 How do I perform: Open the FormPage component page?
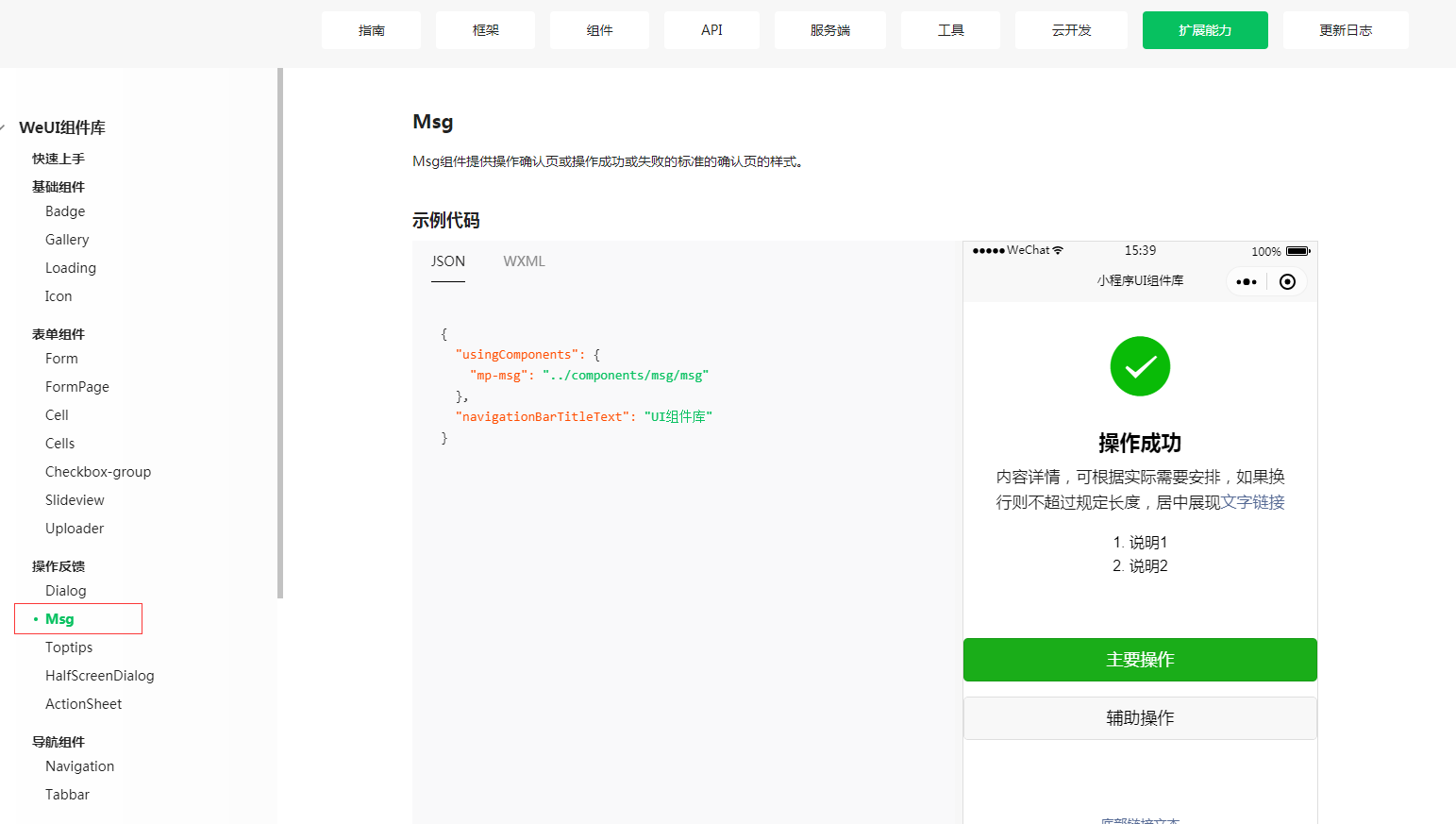click(x=77, y=387)
